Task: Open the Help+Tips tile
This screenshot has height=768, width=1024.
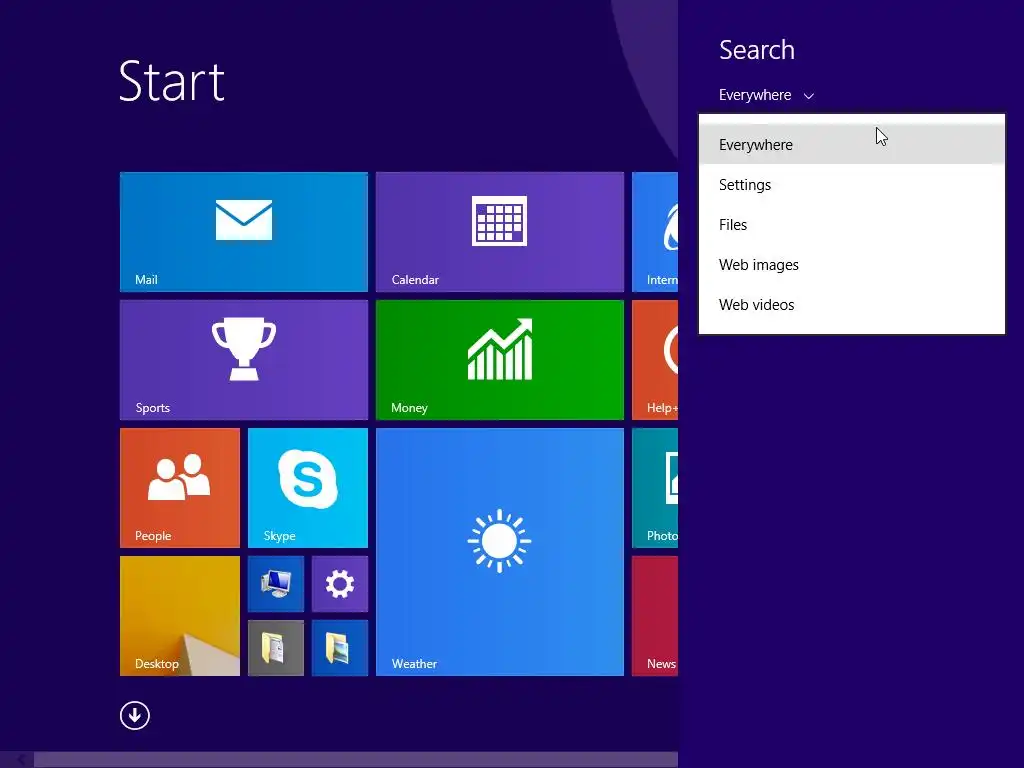Action: tap(655, 360)
